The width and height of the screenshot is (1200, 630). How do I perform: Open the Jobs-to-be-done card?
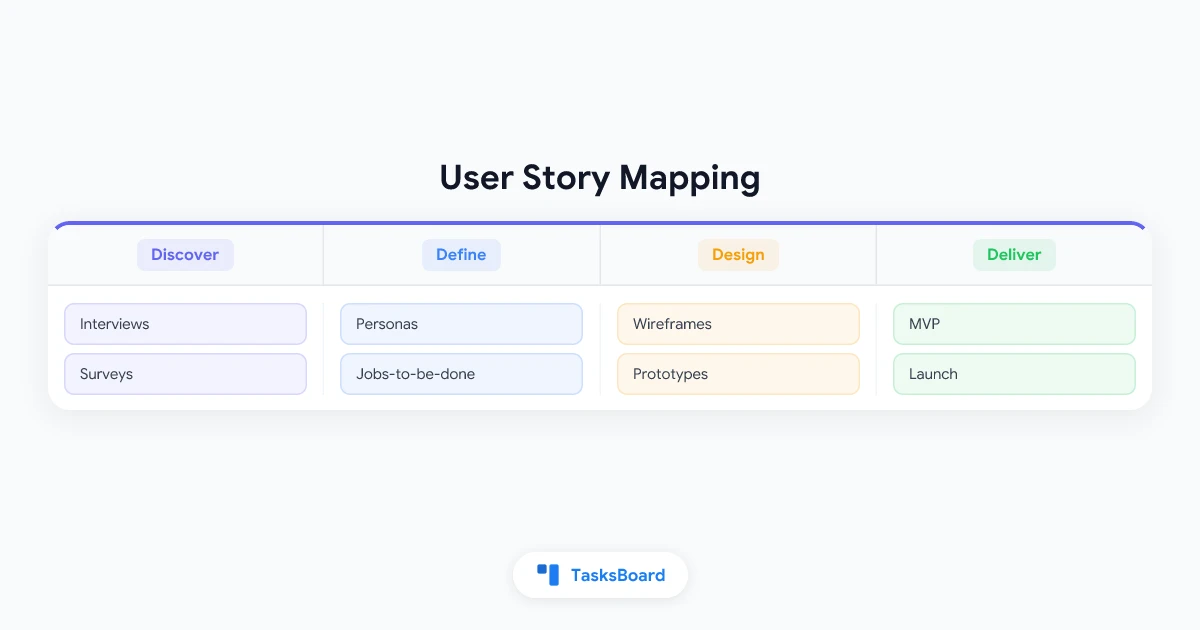point(461,374)
